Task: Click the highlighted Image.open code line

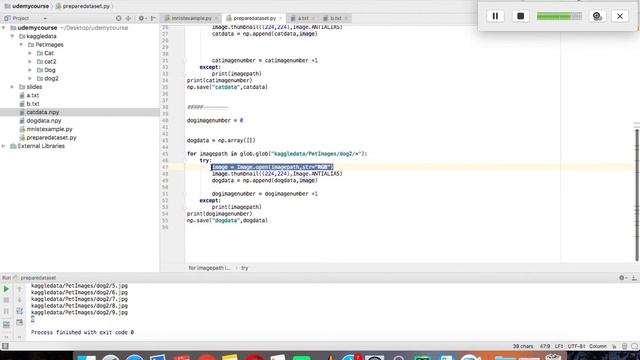Action: pyautogui.click(x=273, y=167)
